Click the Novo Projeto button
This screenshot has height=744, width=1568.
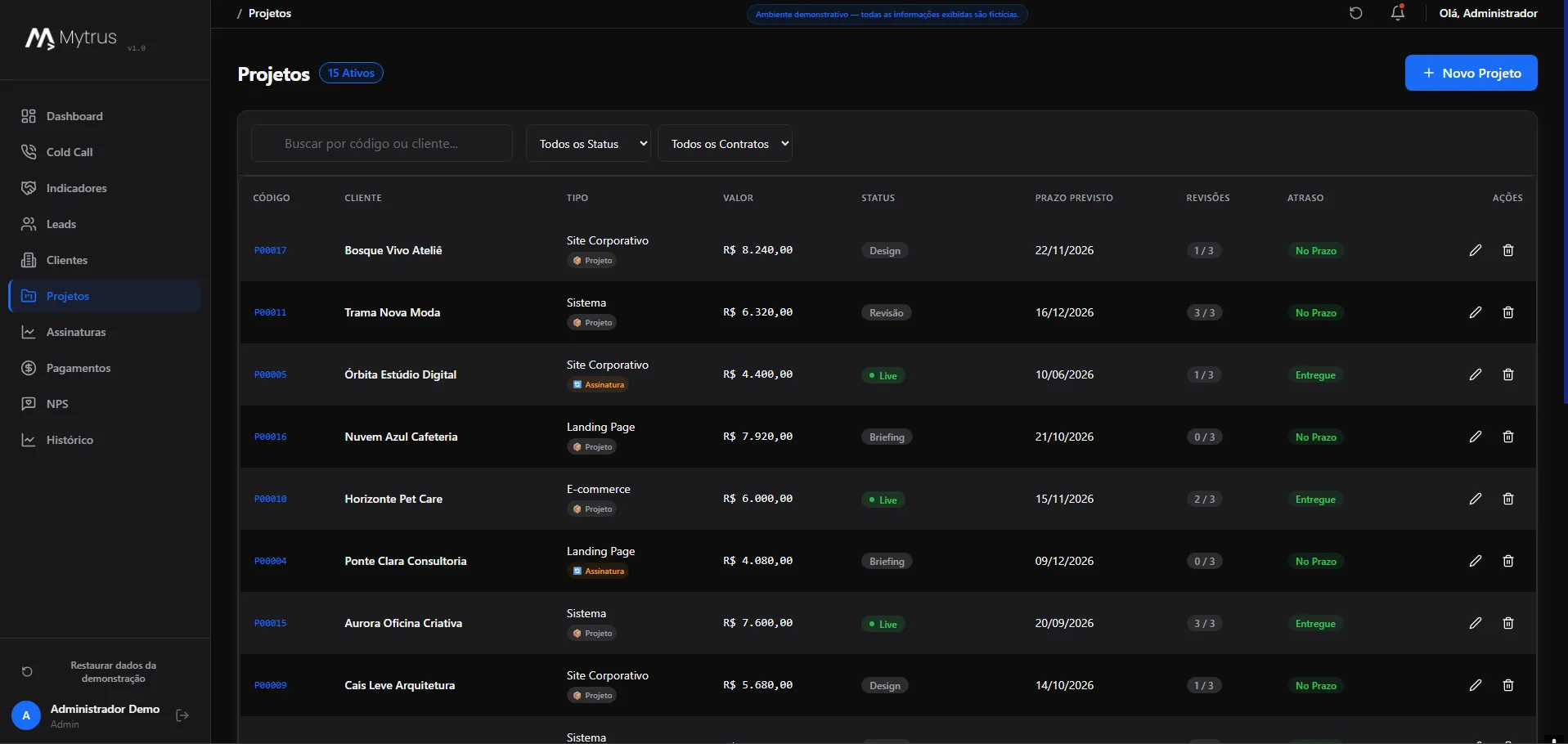(1471, 73)
